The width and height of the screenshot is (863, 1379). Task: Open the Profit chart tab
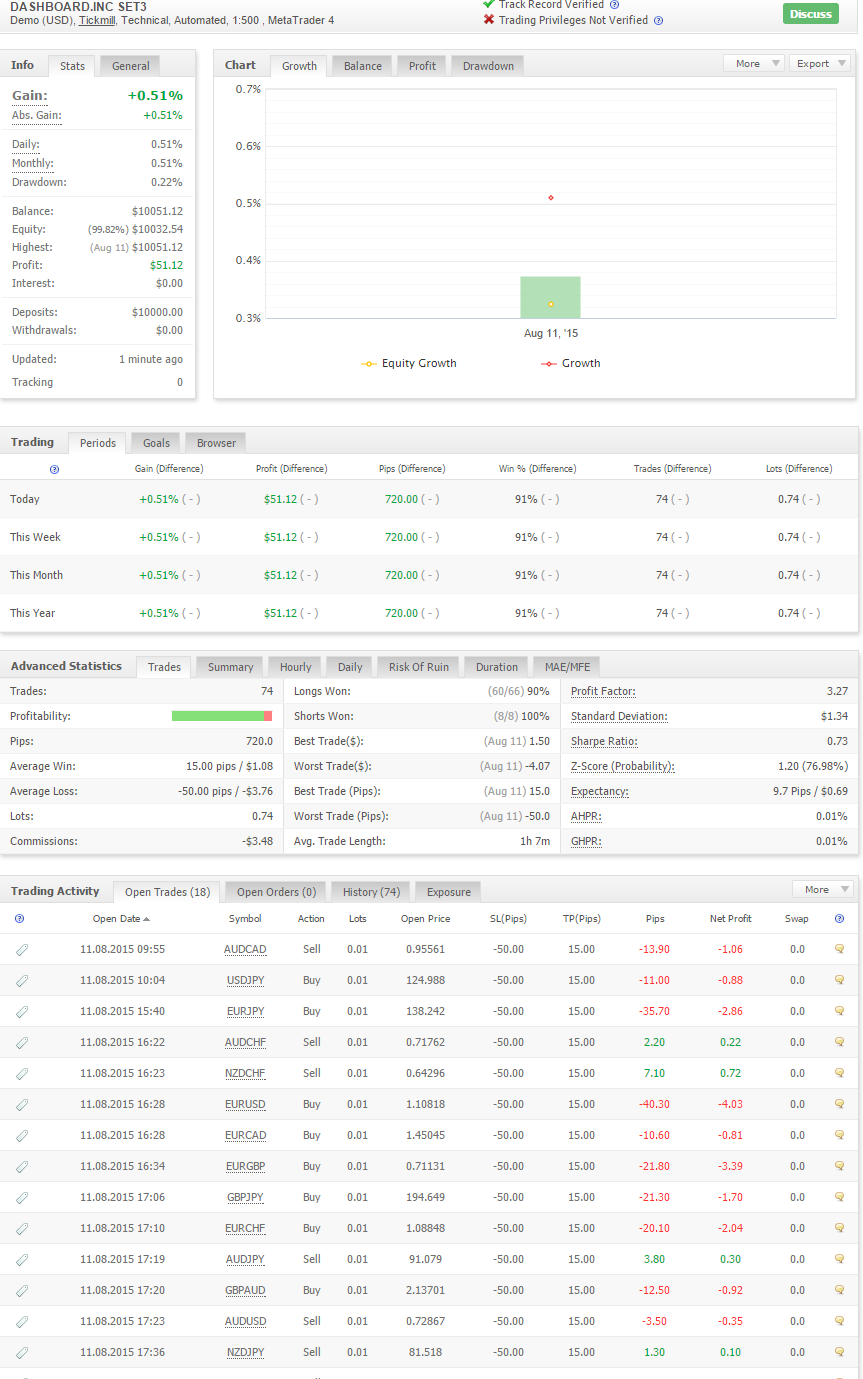point(422,66)
